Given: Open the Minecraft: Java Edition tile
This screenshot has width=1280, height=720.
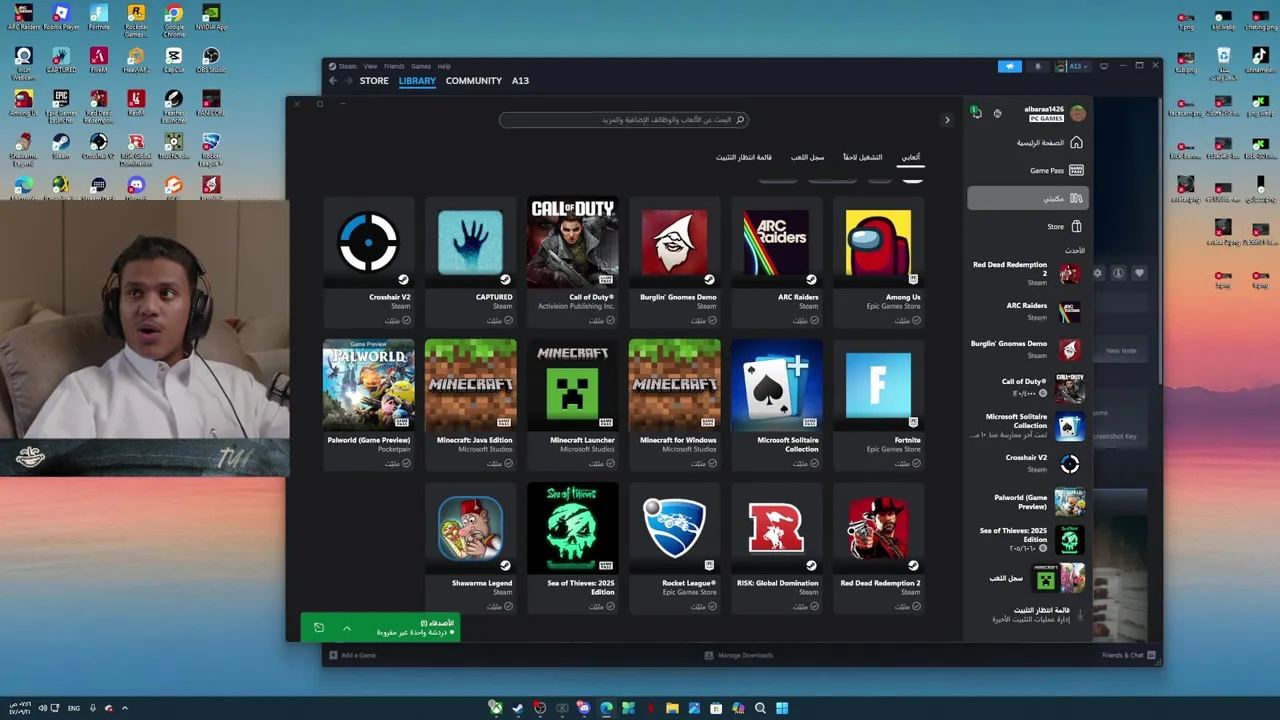Looking at the screenshot, I should click(x=470, y=405).
